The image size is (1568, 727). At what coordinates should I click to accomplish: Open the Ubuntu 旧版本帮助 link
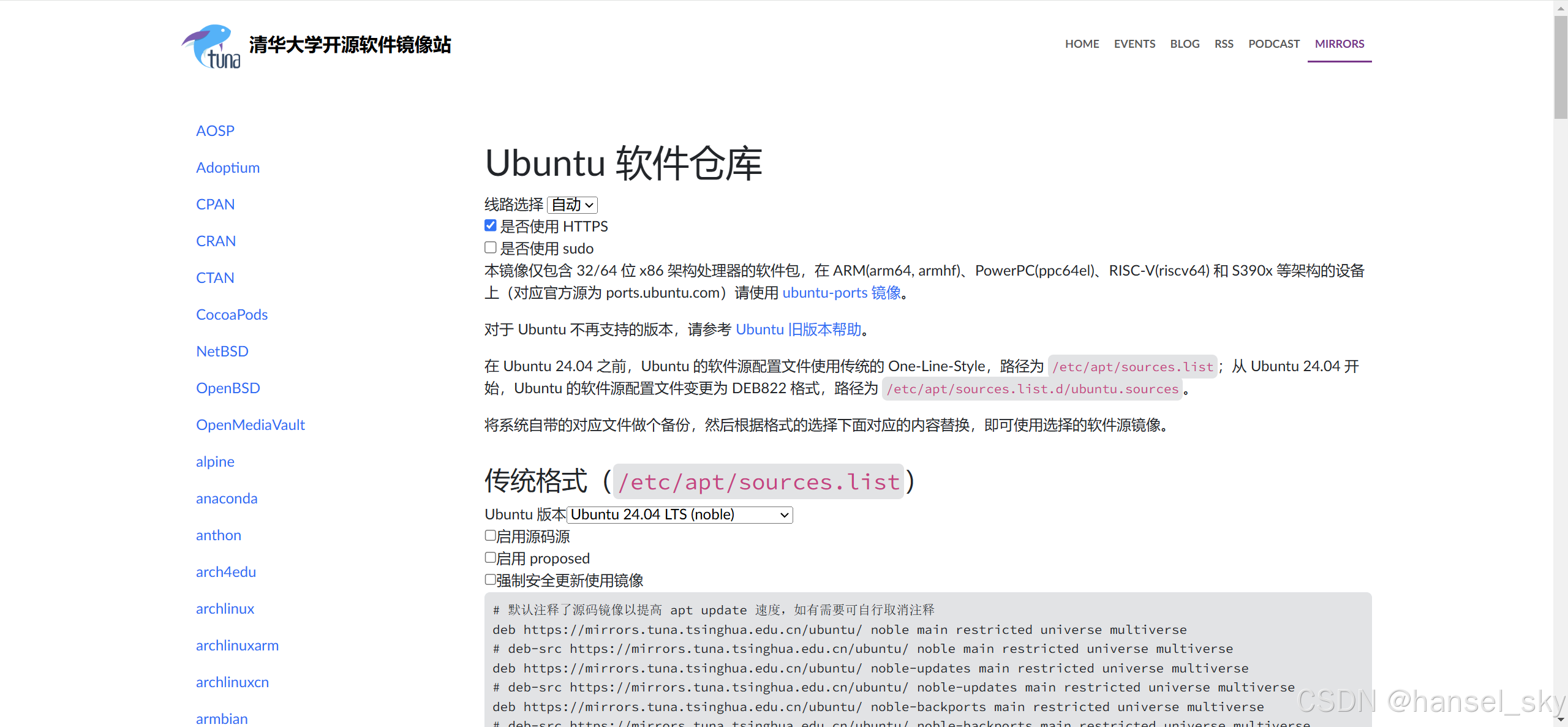(798, 330)
